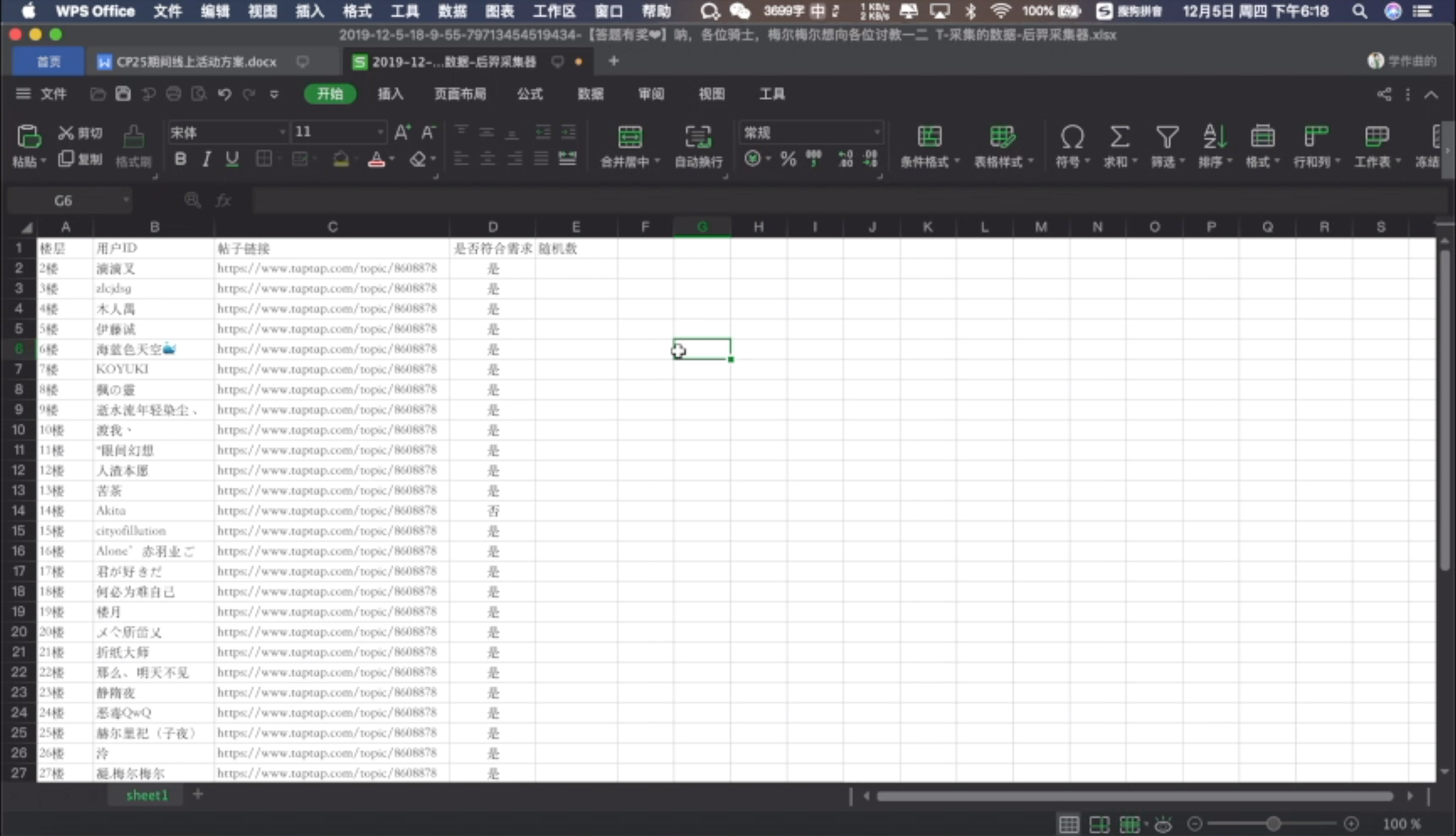Click the fx insert function icon

point(223,200)
